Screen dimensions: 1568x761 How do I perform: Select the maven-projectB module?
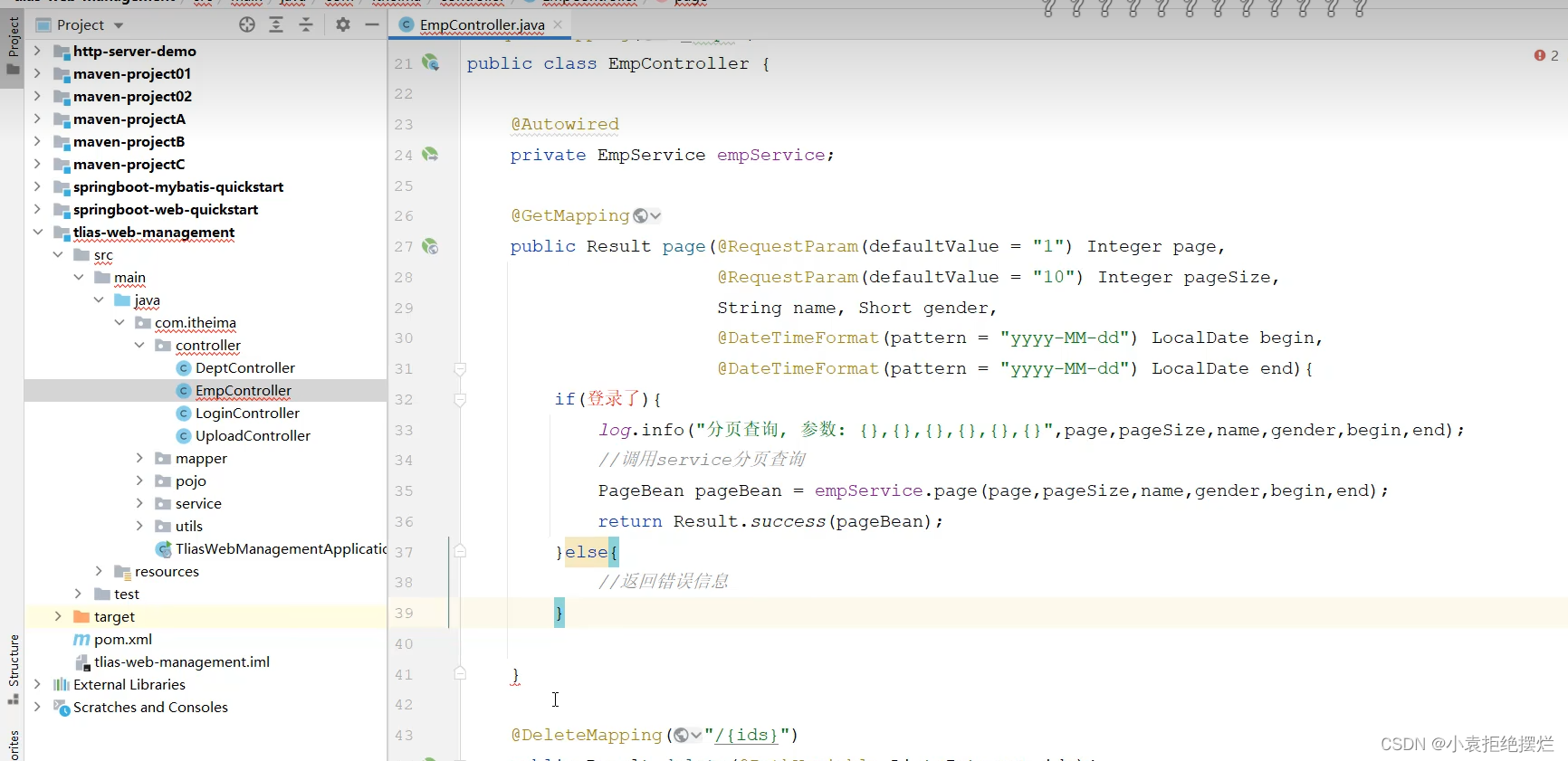pyautogui.click(x=129, y=142)
